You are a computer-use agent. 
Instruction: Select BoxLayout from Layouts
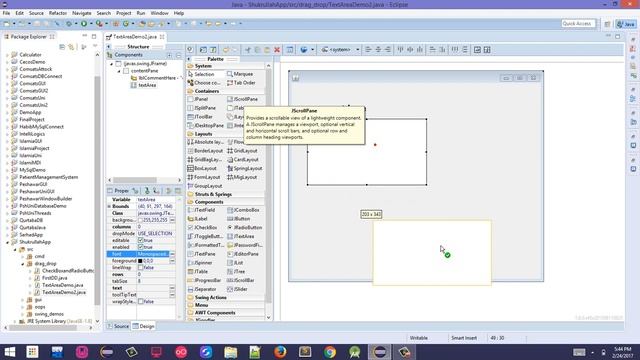[x=202, y=168]
